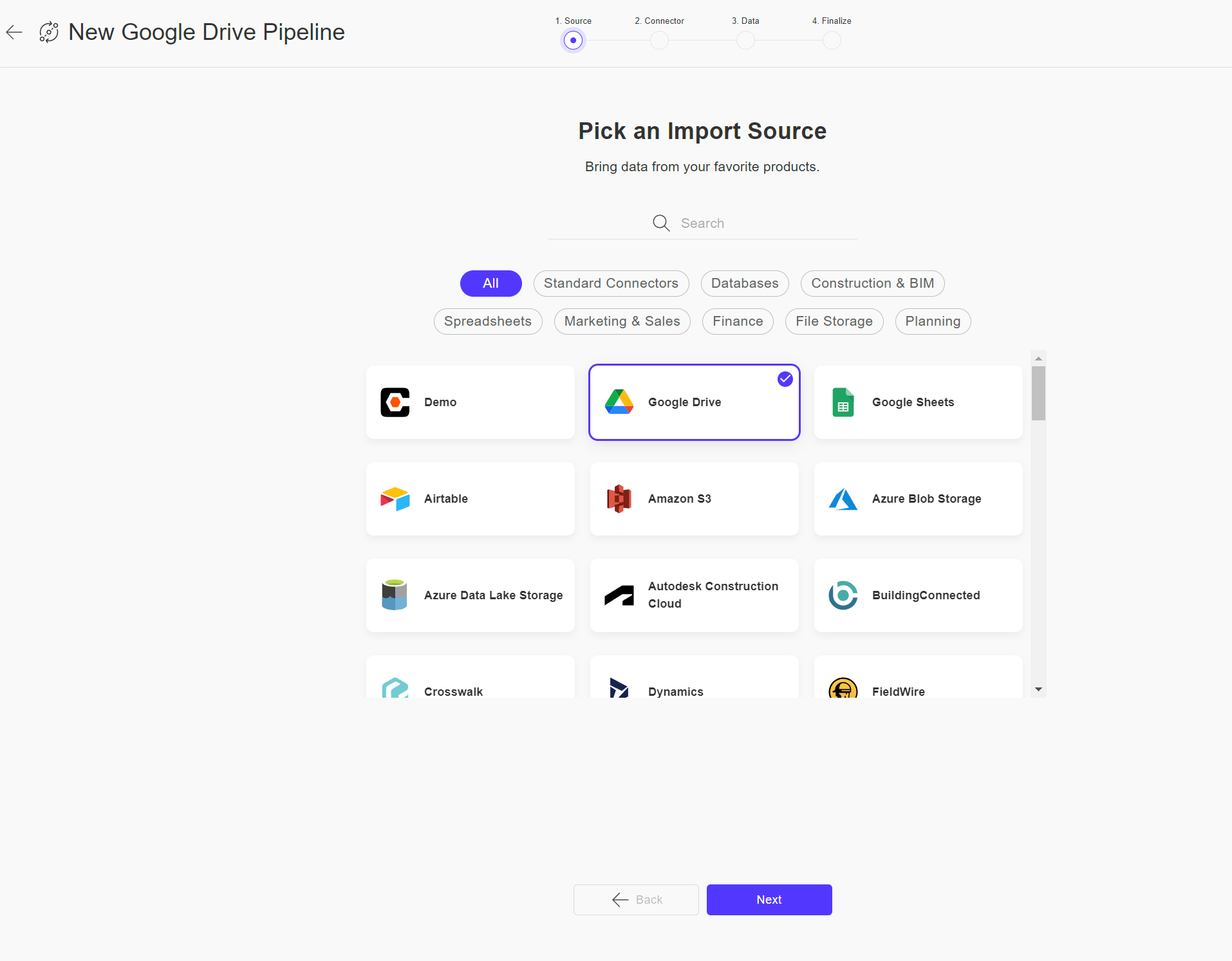Select the Data step circle
1232x961 pixels.
(745, 40)
